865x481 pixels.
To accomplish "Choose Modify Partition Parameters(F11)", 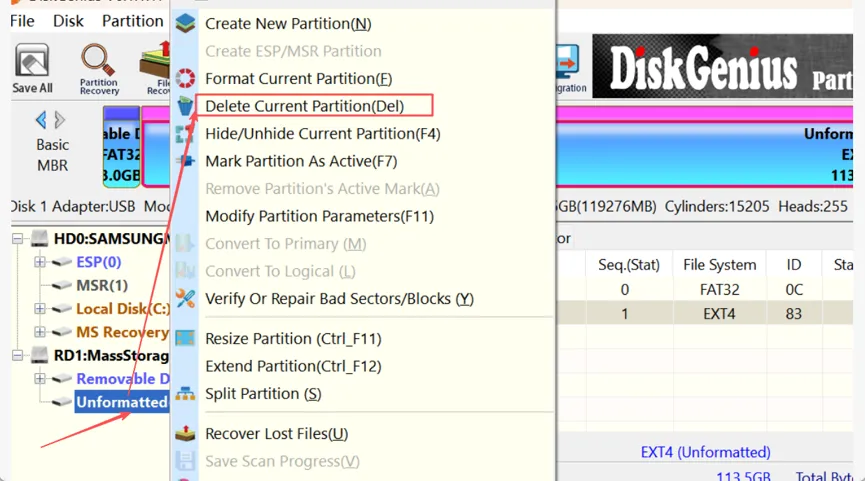I will pyautogui.click(x=319, y=216).
